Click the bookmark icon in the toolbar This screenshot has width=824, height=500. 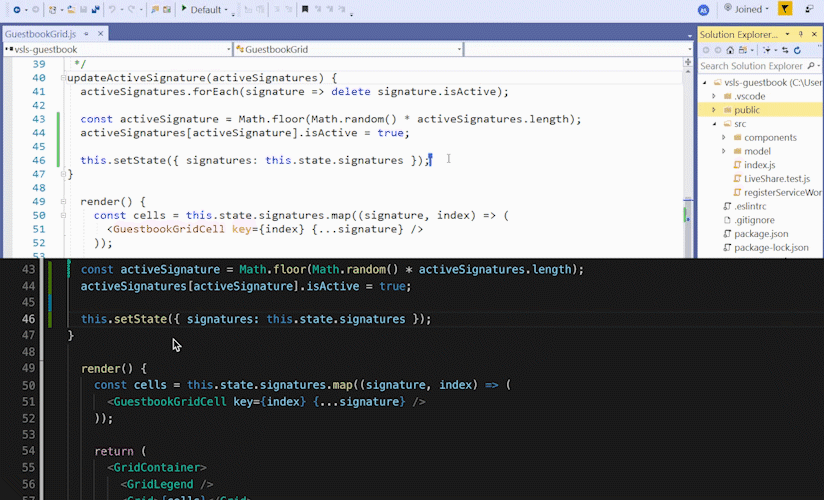click(x=305, y=9)
